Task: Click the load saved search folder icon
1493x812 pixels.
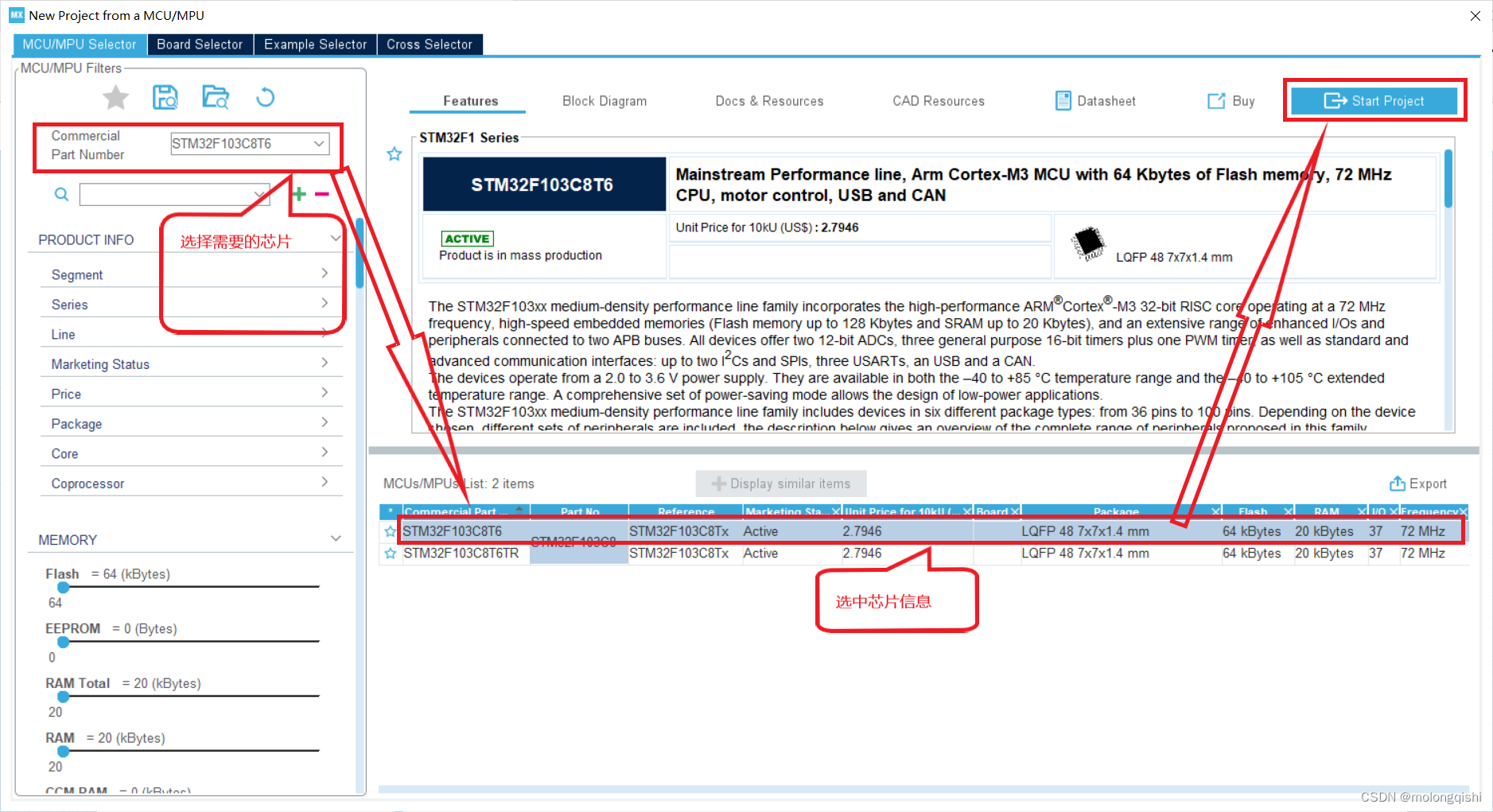Action: pyautogui.click(x=216, y=97)
